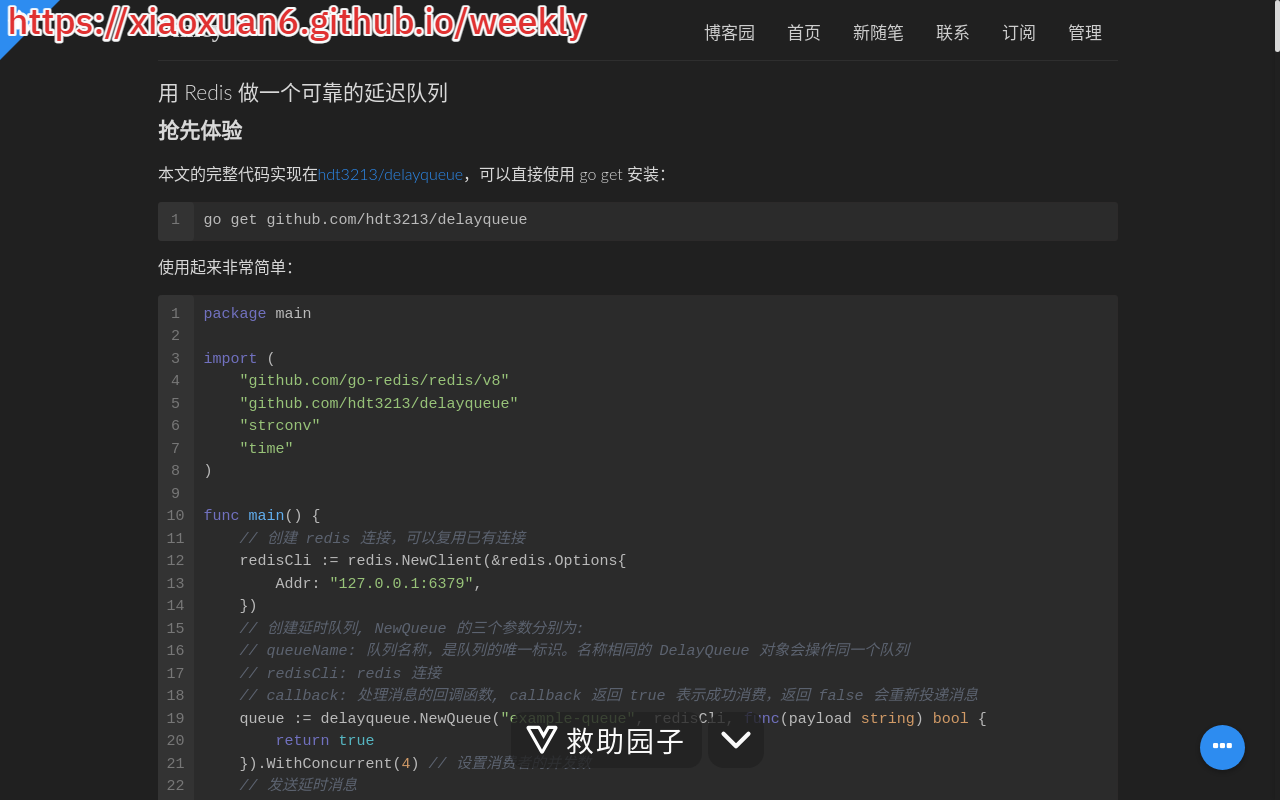Open the 博客园 navigation link
The height and width of the screenshot is (800, 1280).
pyautogui.click(x=729, y=33)
